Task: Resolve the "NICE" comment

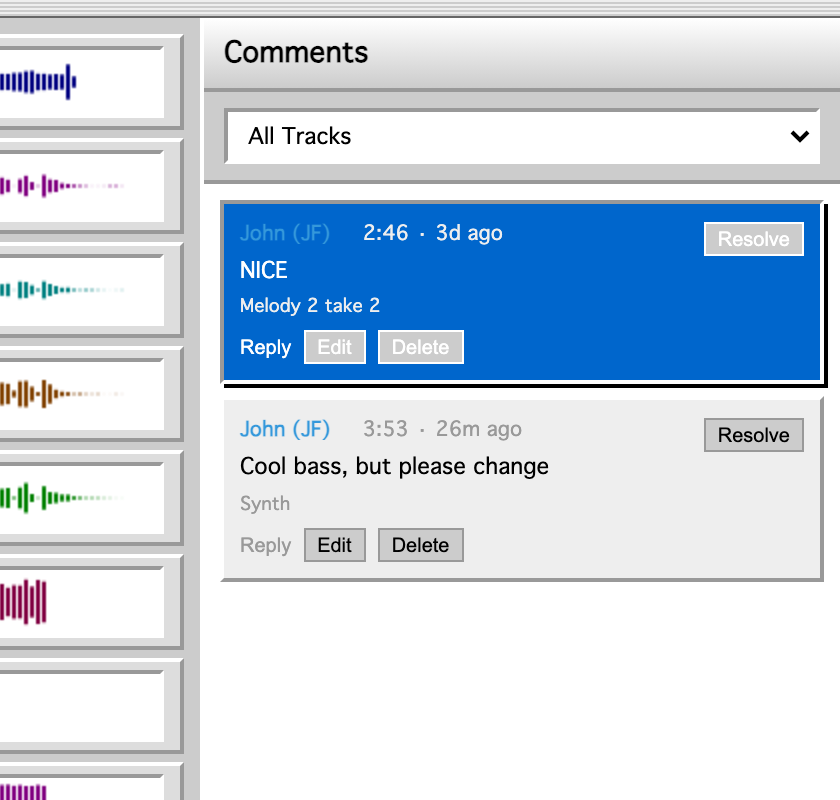Action: 753,238
